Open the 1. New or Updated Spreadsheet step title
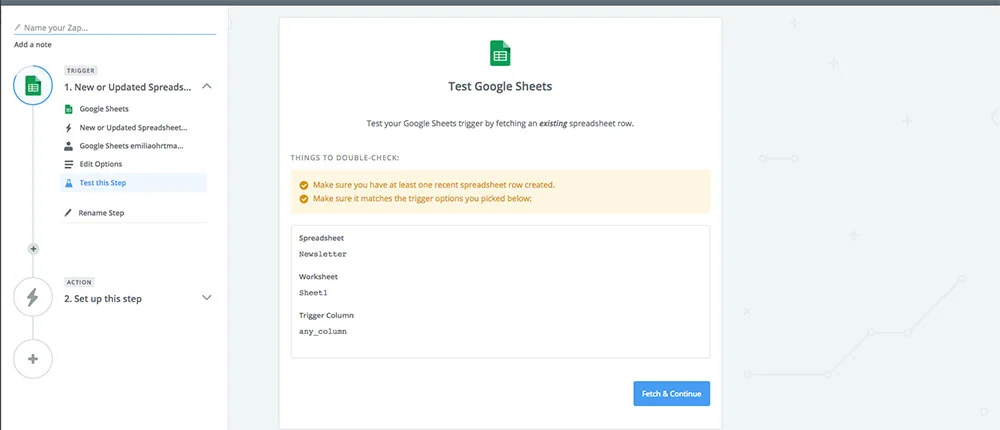Screen dimensions: 1000x430 [128, 87]
